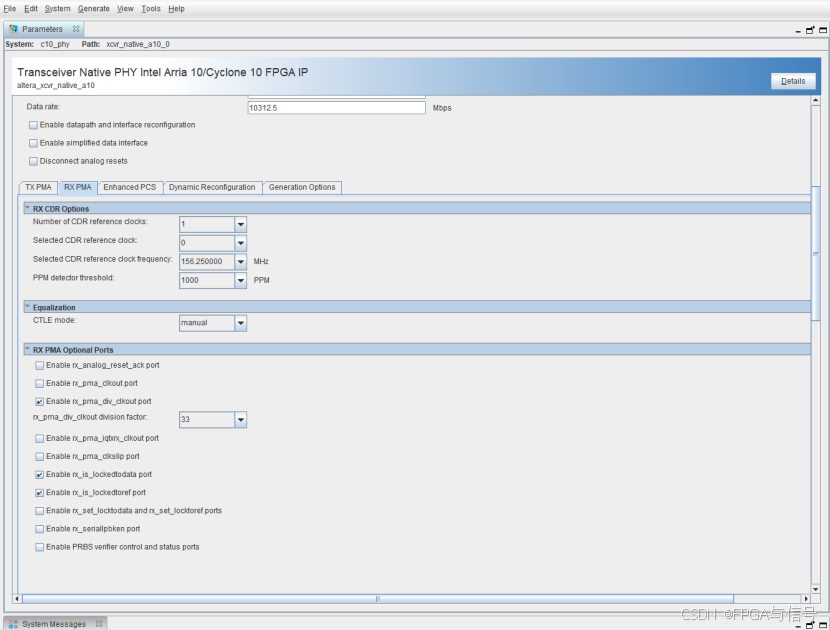The height and width of the screenshot is (630, 830).
Task: Close the Parameters tab via its X icon
Action: click(76, 29)
